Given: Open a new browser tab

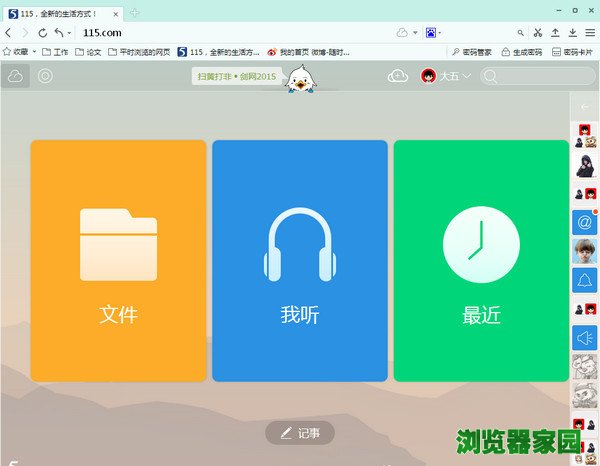Looking at the screenshot, I should pos(135,13).
